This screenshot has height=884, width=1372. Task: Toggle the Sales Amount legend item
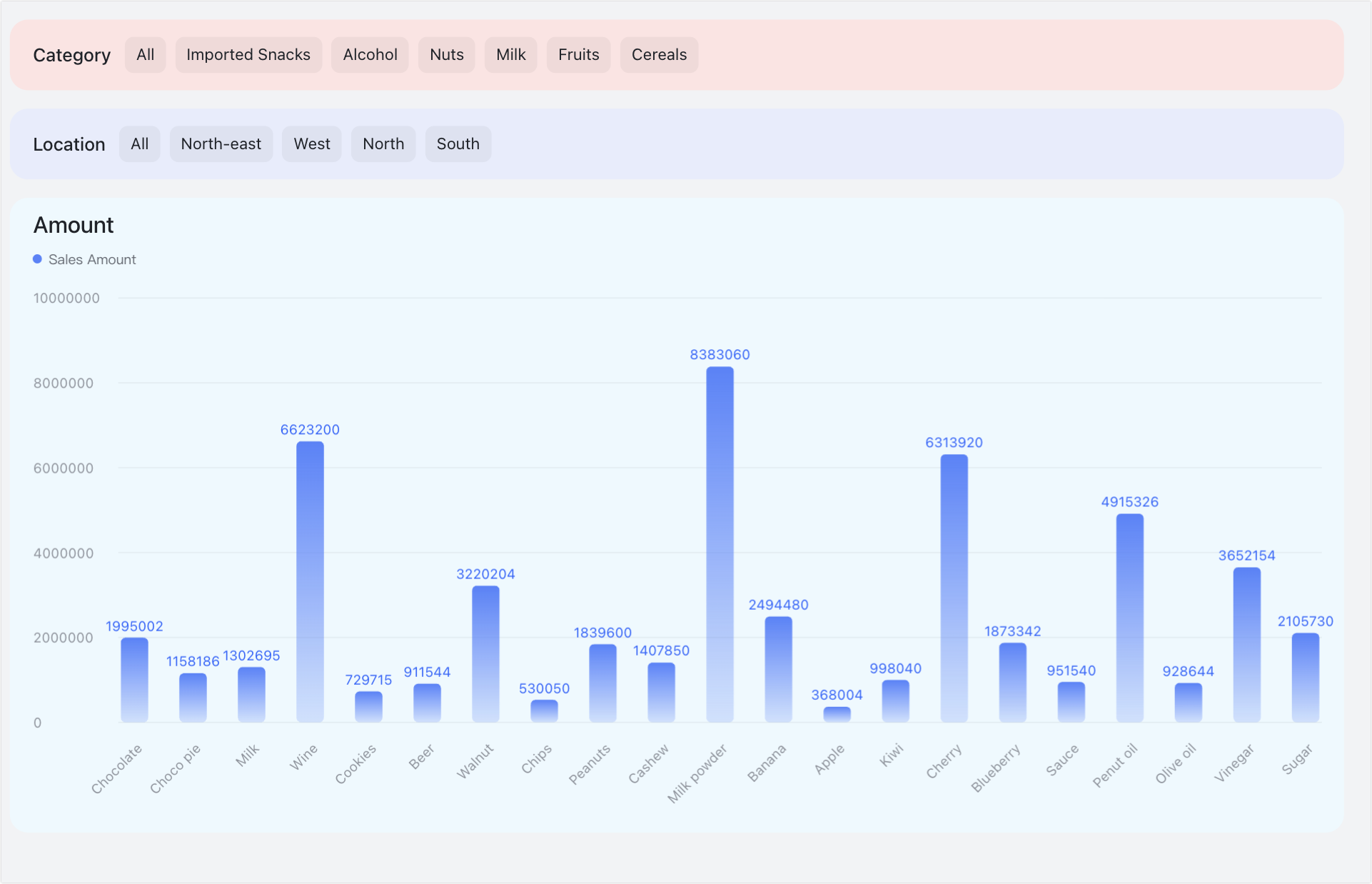(x=85, y=259)
